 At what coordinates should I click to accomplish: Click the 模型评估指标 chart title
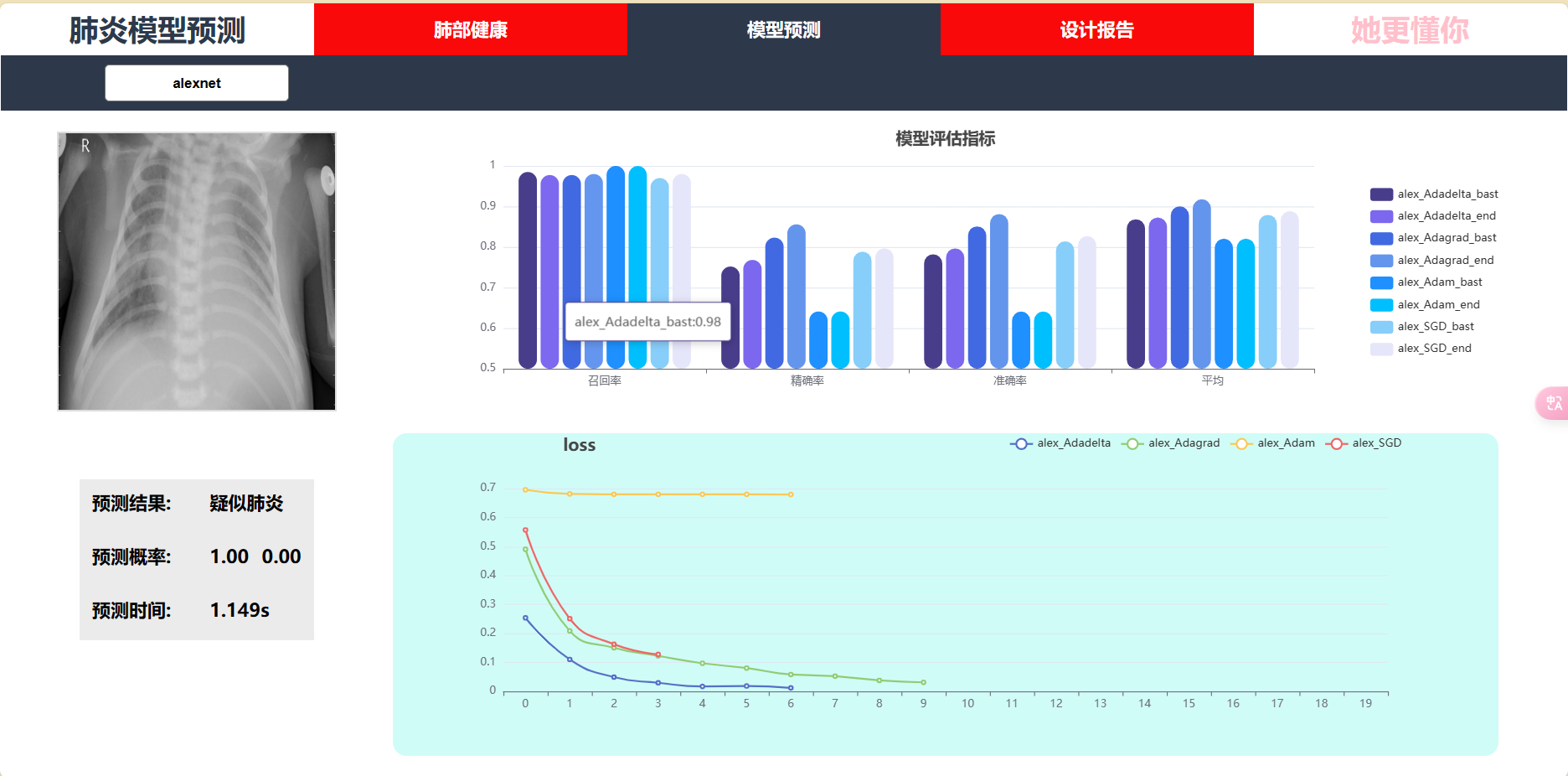(945, 138)
